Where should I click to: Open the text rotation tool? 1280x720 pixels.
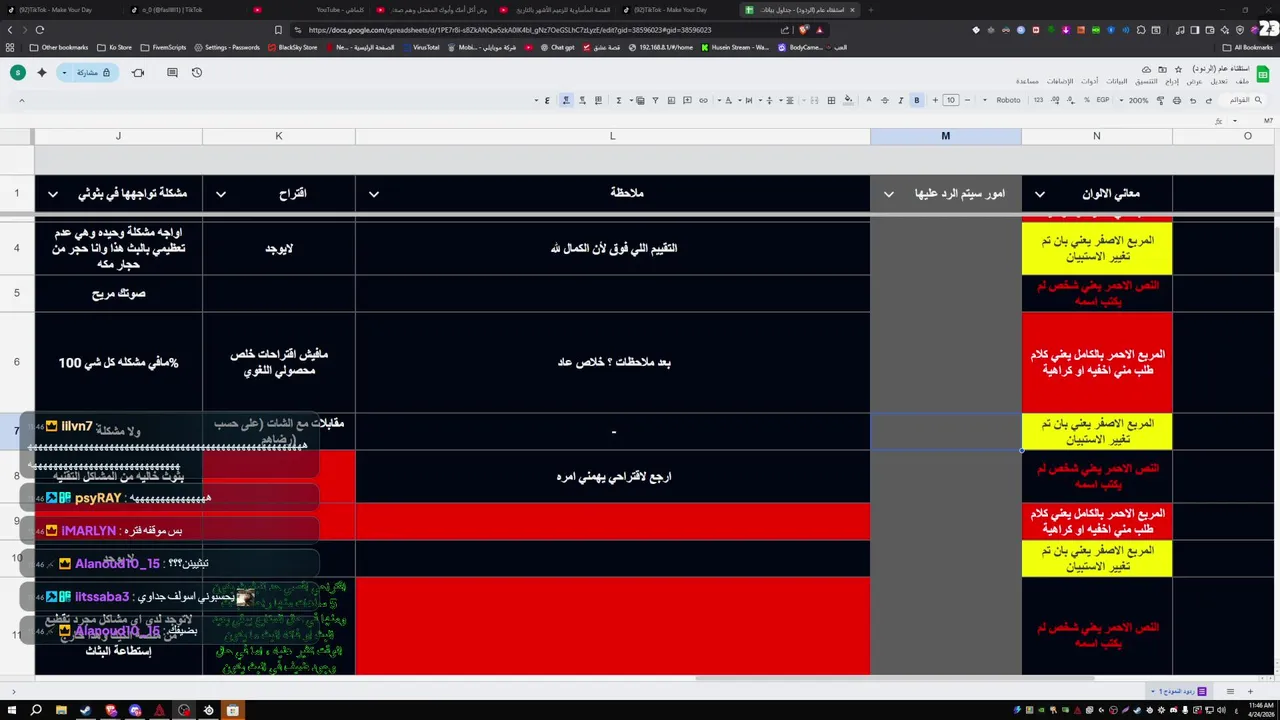[x=729, y=100]
